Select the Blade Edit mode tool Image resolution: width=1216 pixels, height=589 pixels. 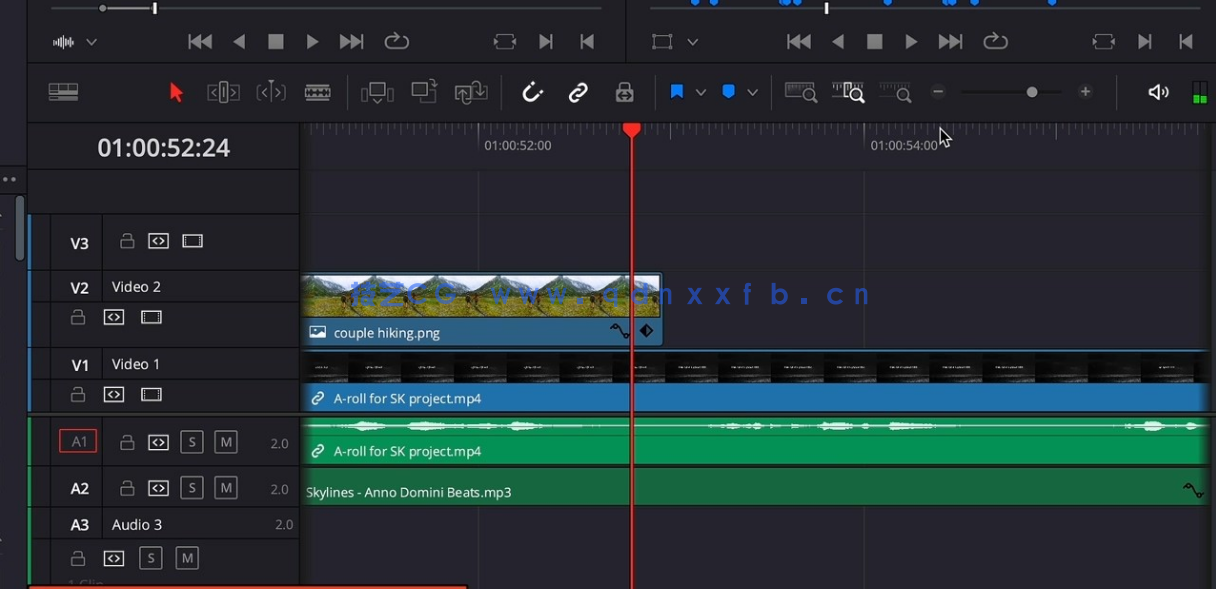tap(318, 92)
